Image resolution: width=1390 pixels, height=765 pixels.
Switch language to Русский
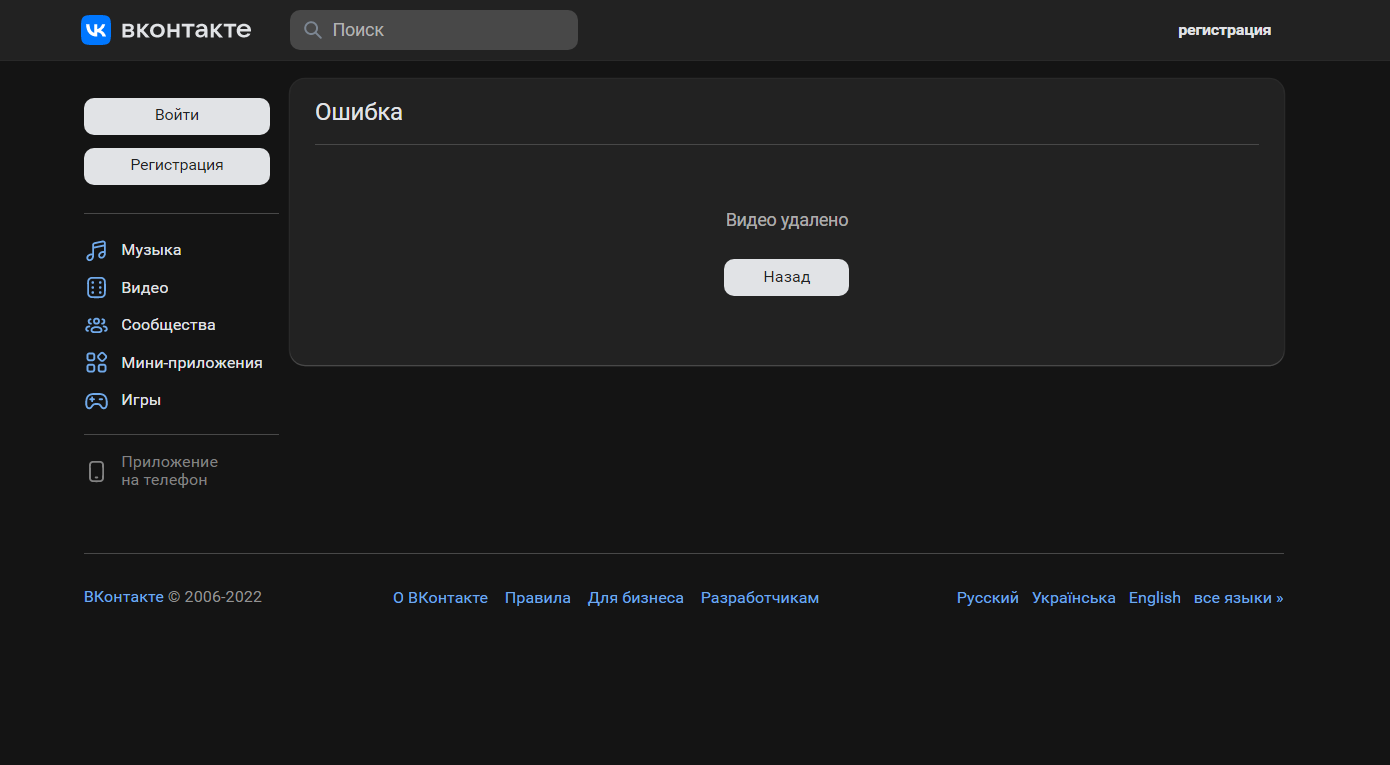(988, 598)
